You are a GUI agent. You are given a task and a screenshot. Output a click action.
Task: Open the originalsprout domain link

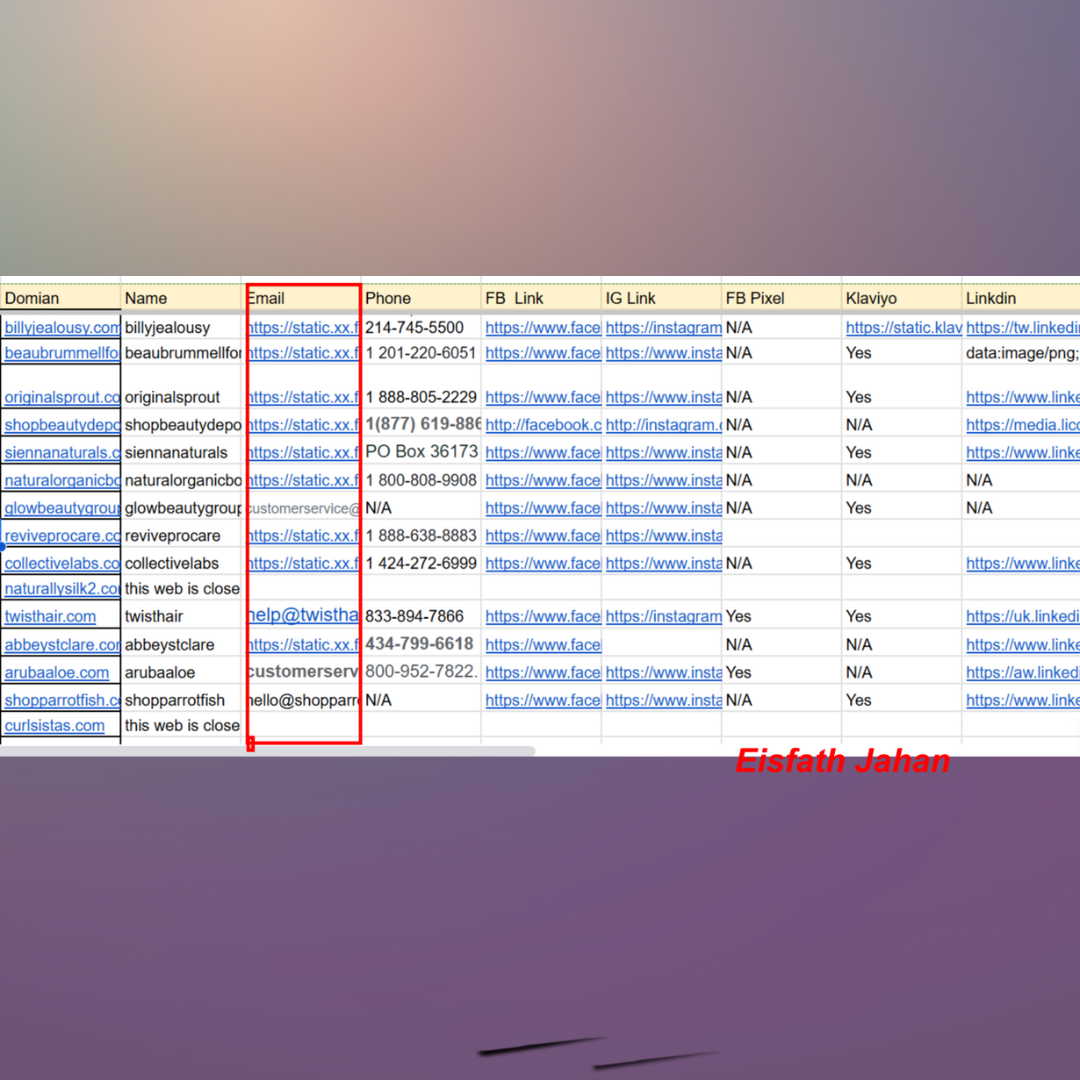tap(62, 397)
